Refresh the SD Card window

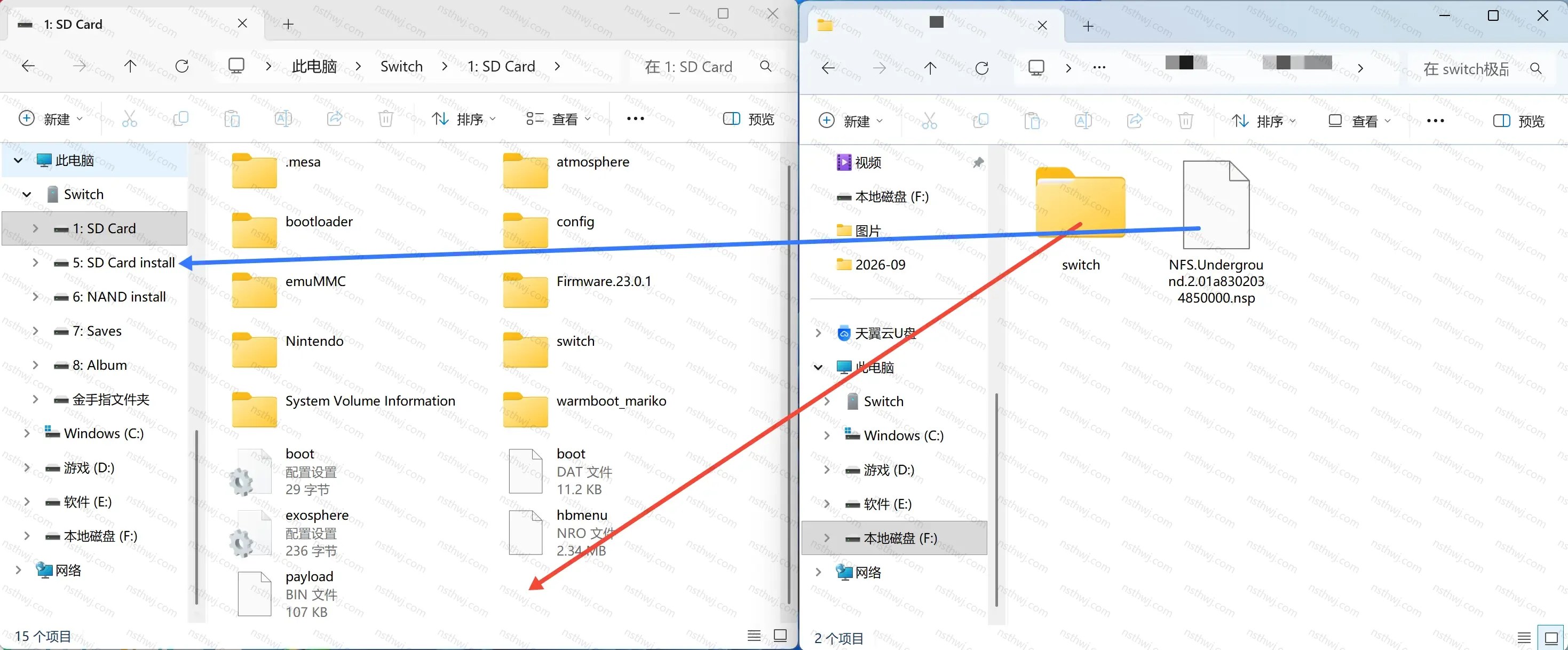pos(181,66)
